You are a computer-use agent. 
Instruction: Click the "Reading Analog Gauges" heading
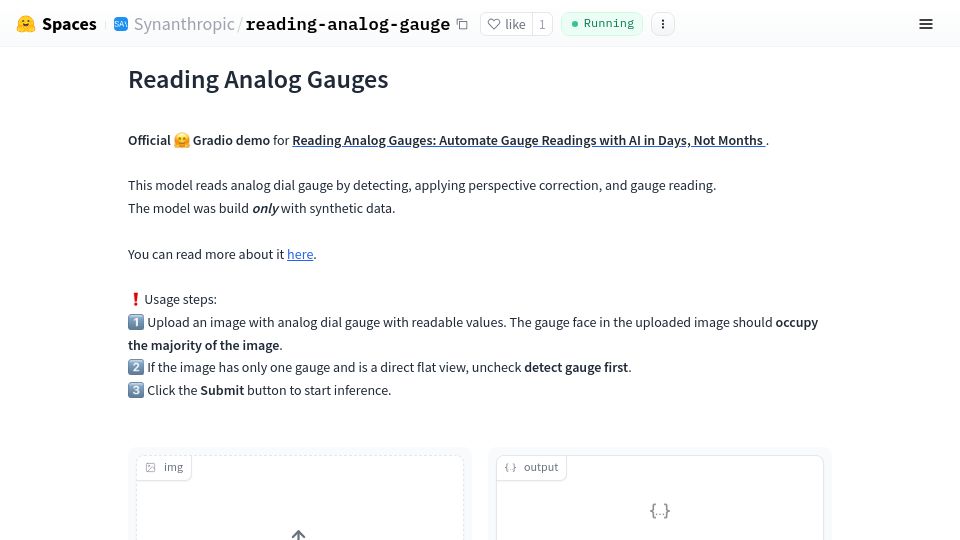click(x=258, y=80)
